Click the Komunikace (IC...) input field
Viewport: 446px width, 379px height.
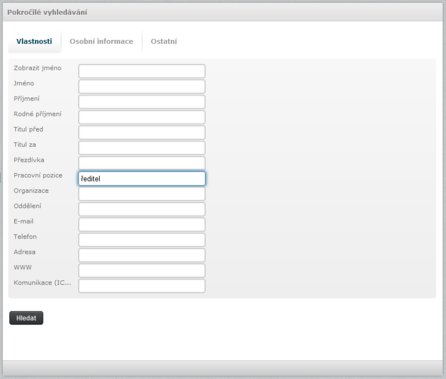142,286
